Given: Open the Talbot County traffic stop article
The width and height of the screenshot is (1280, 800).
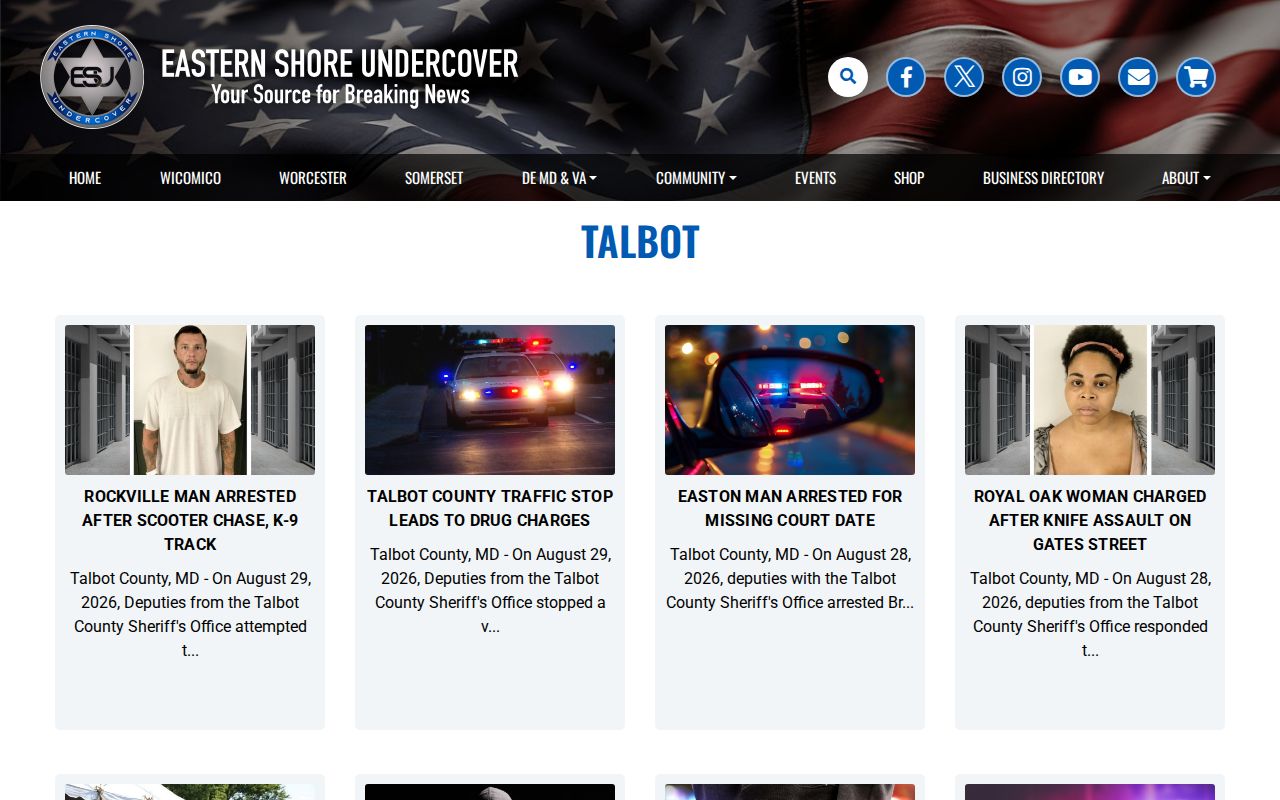Looking at the screenshot, I should (490, 508).
